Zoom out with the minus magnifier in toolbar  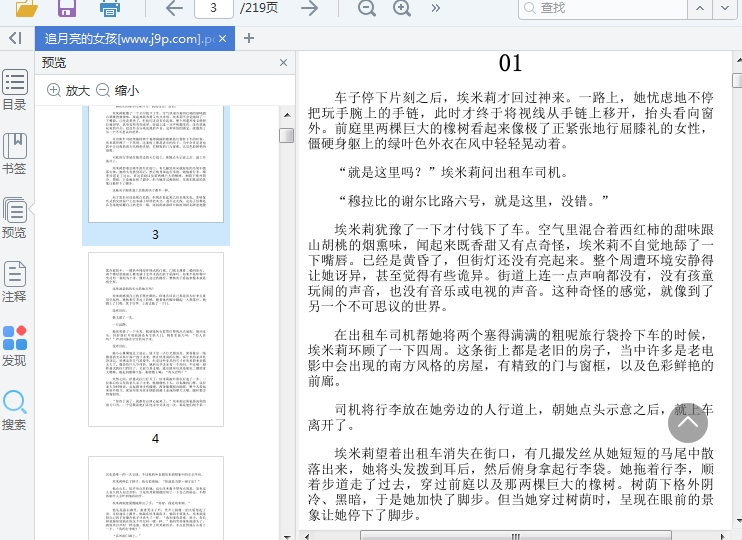(x=367, y=8)
